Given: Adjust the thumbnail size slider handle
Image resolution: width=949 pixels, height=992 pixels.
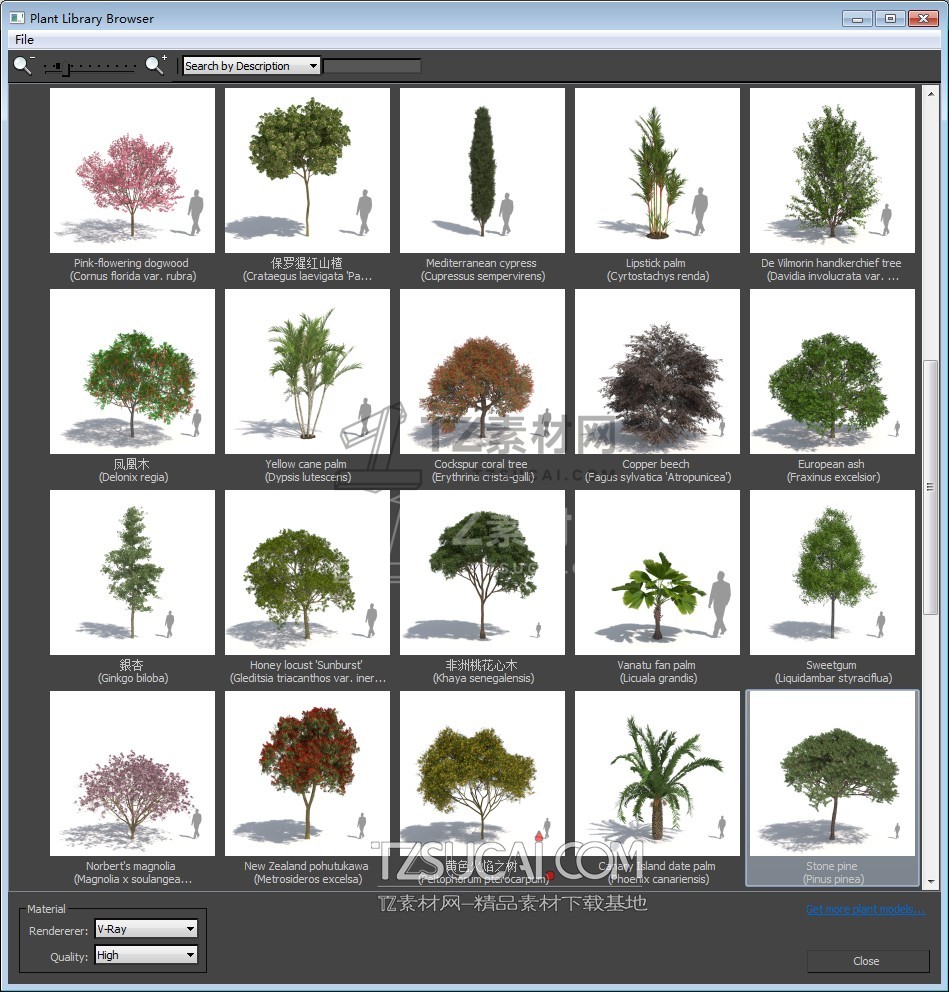Looking at the screenshot, I should click(68, 68).
